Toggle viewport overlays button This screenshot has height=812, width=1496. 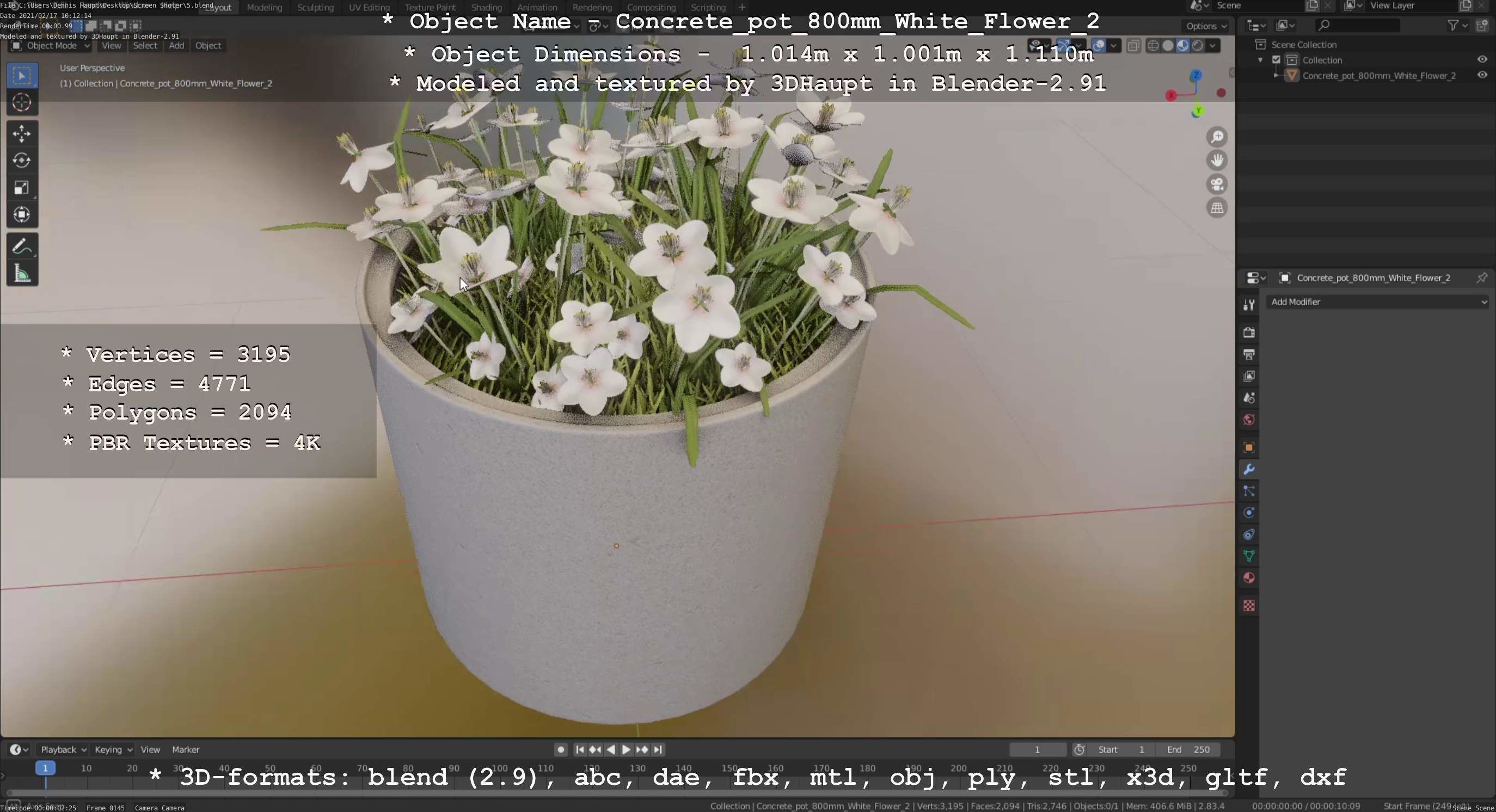tap(1098, 46)
